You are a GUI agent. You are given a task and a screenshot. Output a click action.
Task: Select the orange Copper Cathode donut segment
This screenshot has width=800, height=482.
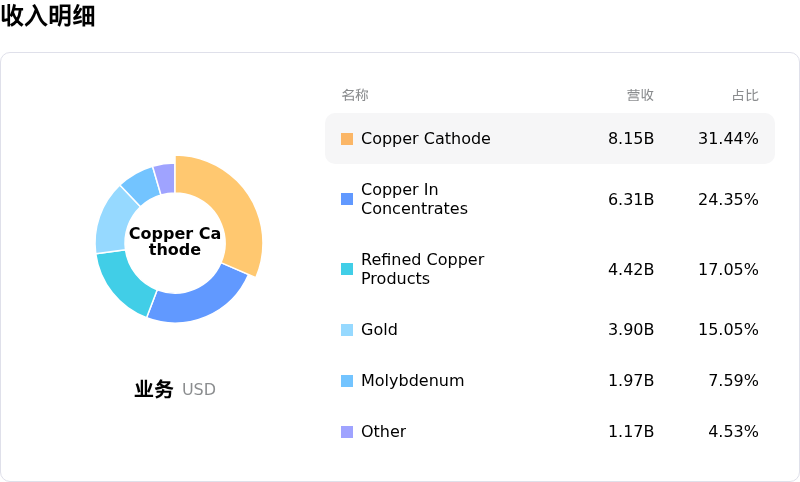pos(235,200)
